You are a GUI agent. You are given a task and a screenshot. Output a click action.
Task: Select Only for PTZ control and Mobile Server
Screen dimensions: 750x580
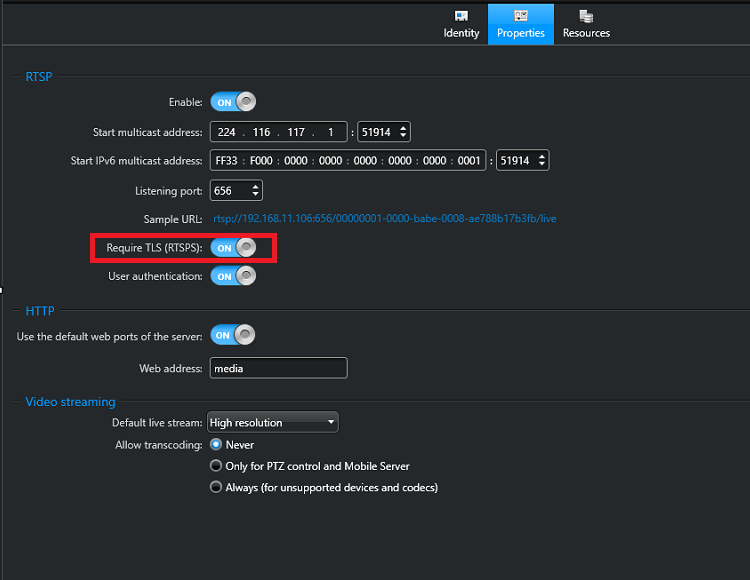point(216,466)
